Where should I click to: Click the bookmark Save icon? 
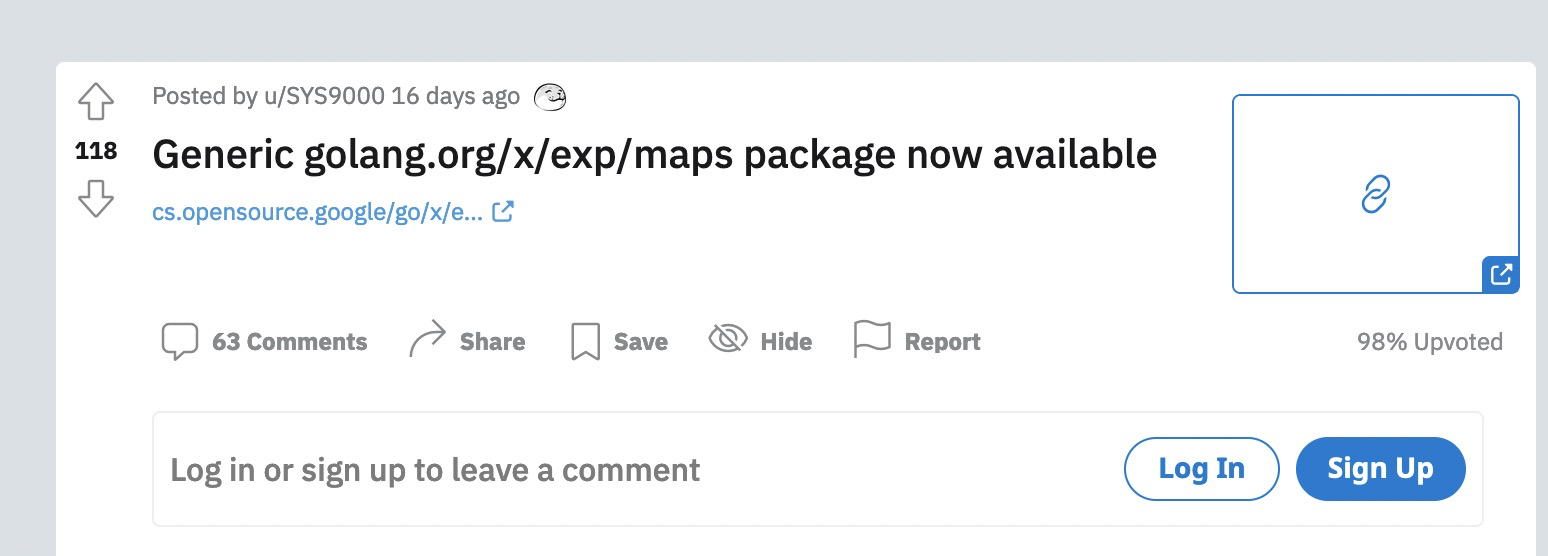pyautogui.click(x=585, y=341)
